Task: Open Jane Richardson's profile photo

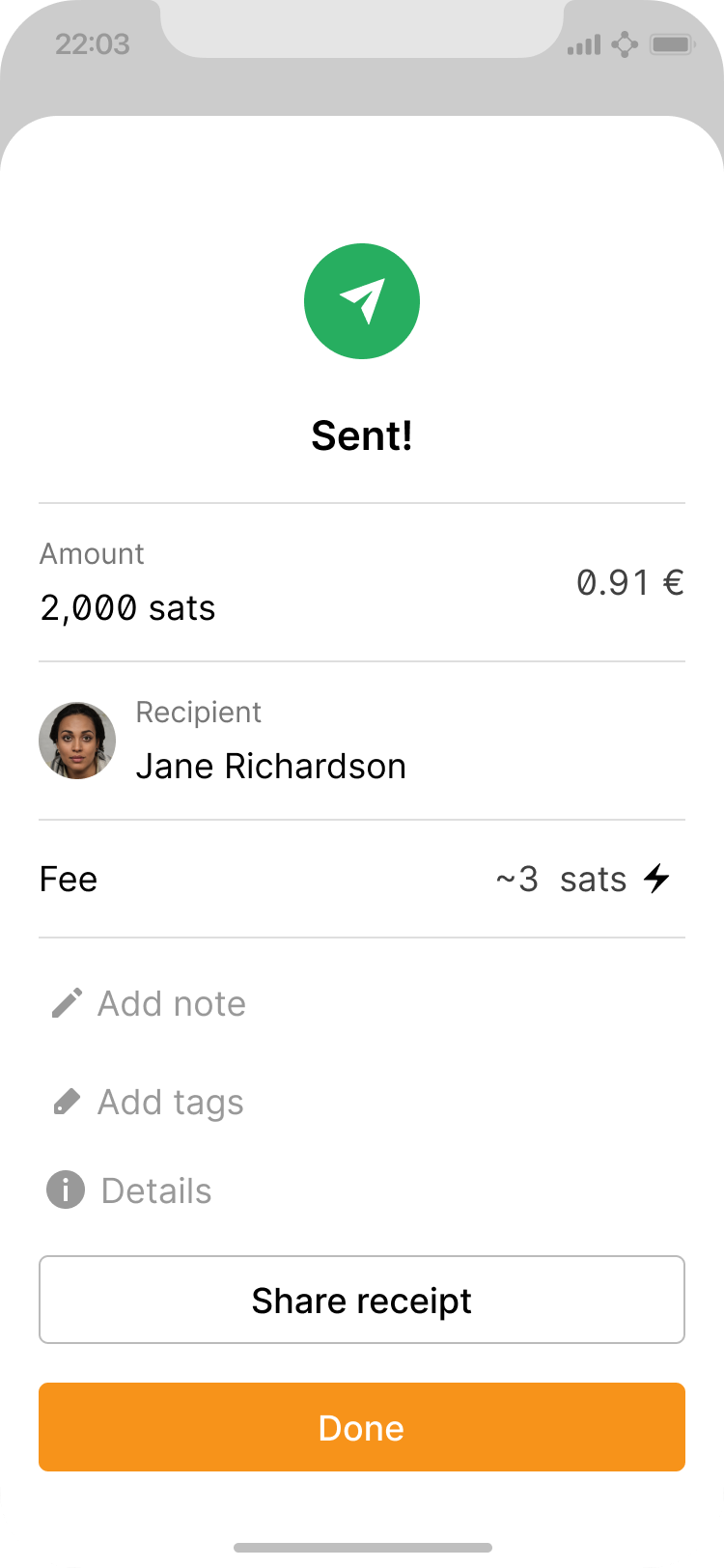Action: (77, 741)
